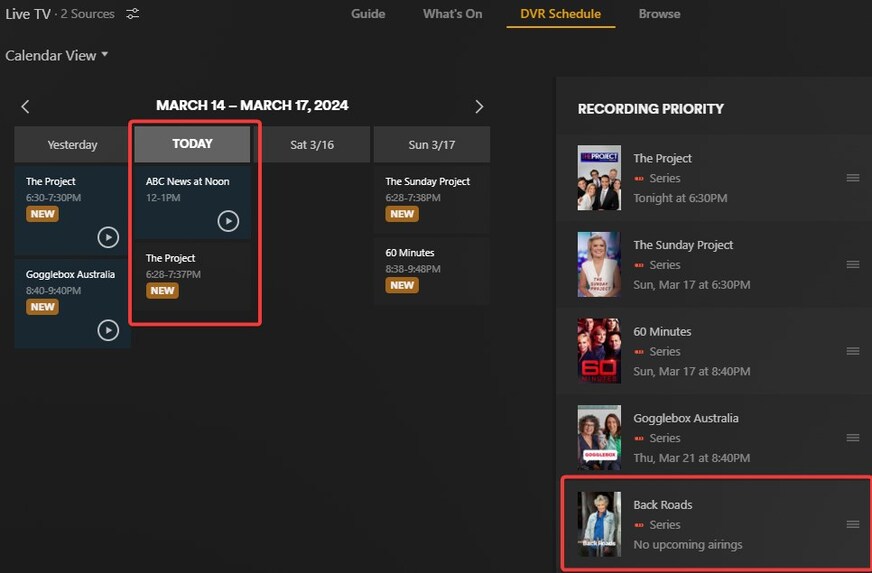This screenshot has height=573, width=872.
Task: Click the reorder handle for The Sunday Project
Action: coord(853,264)
